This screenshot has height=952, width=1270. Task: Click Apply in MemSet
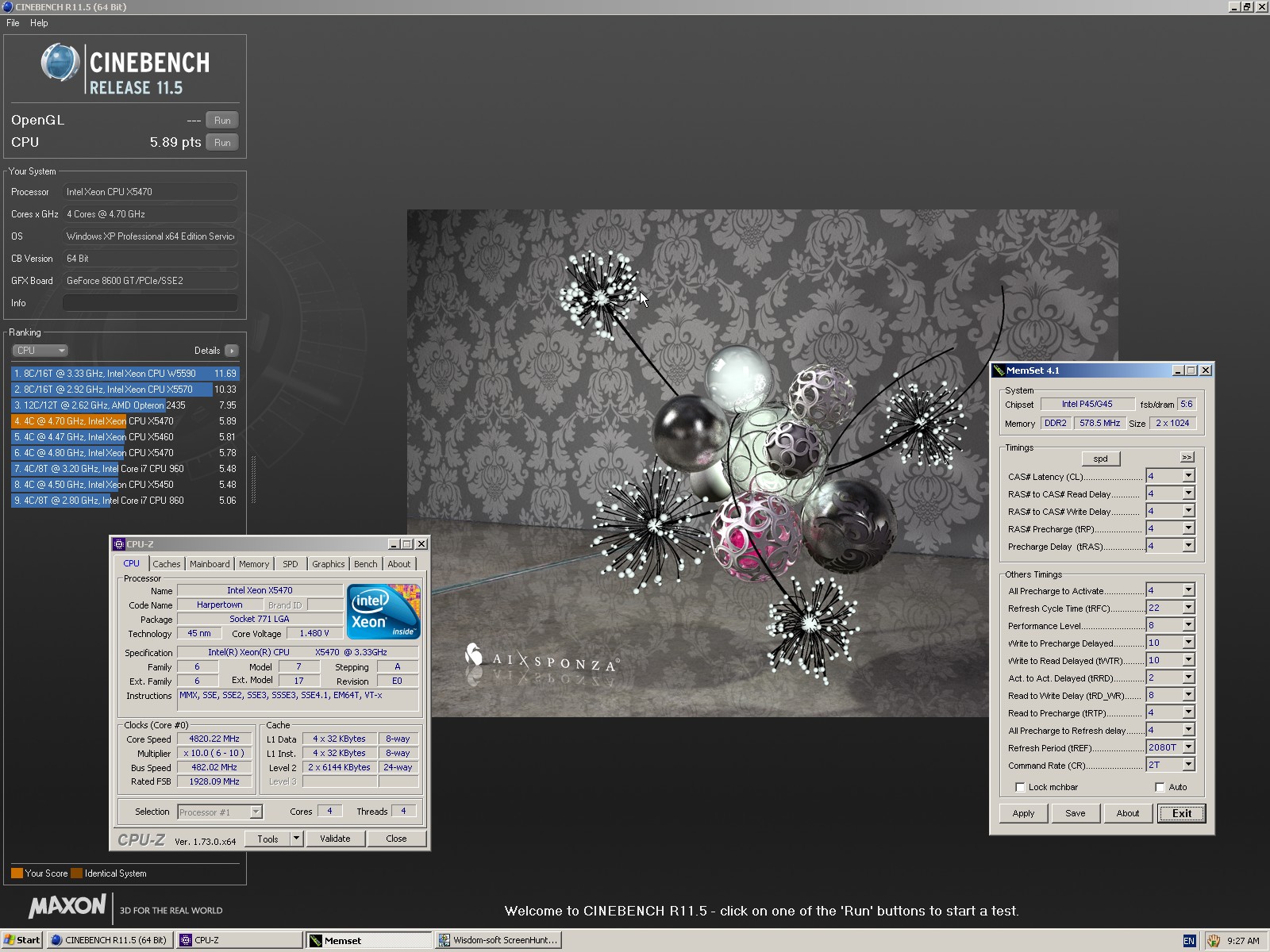pyautogui.click(x=1023, y=813)
